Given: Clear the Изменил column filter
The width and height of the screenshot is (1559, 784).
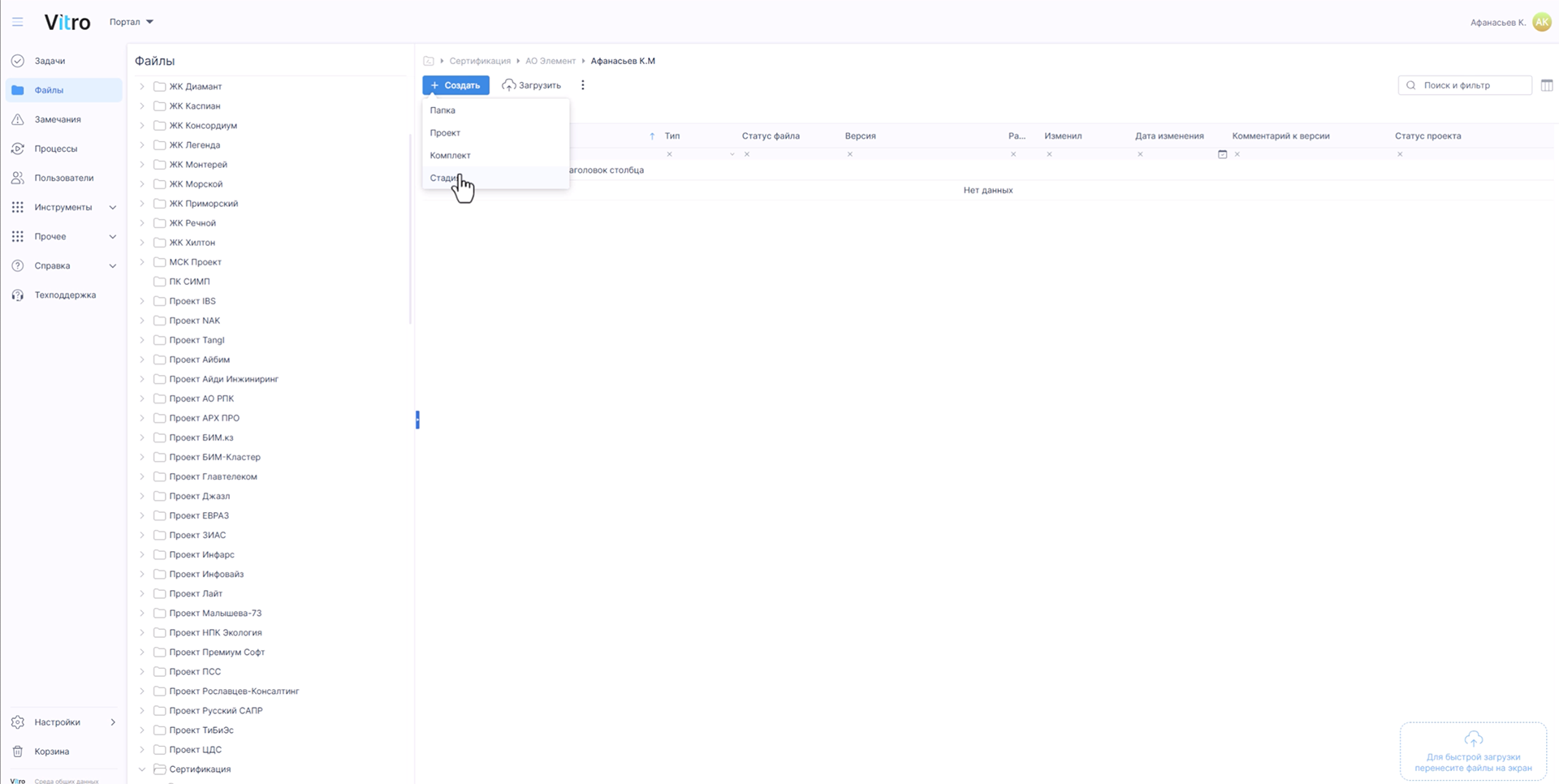Looking at the screenshot, I should point(1049,154).
